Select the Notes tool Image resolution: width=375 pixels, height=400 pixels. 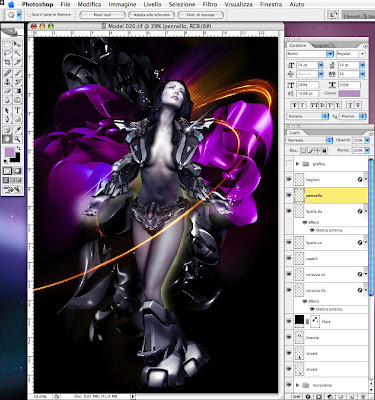pyautogui.click(x=7, y=130)
